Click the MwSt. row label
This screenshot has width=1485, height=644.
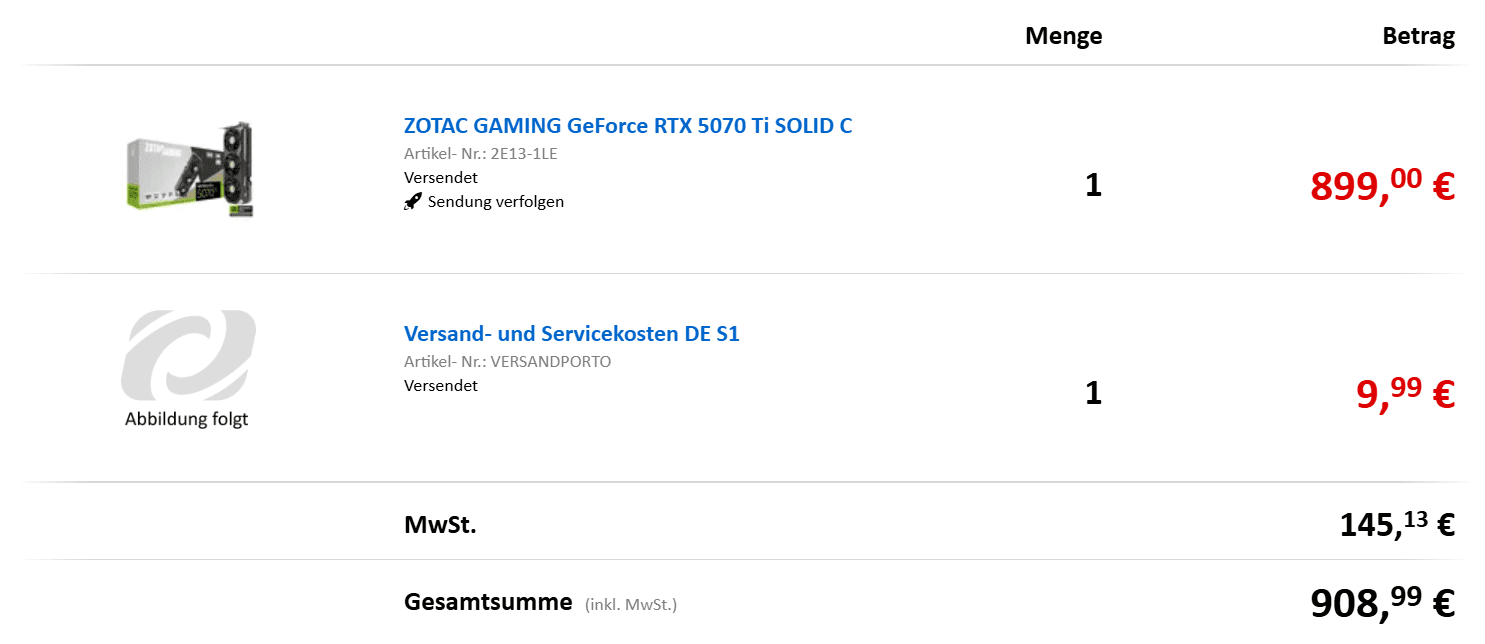coord(440,524)
